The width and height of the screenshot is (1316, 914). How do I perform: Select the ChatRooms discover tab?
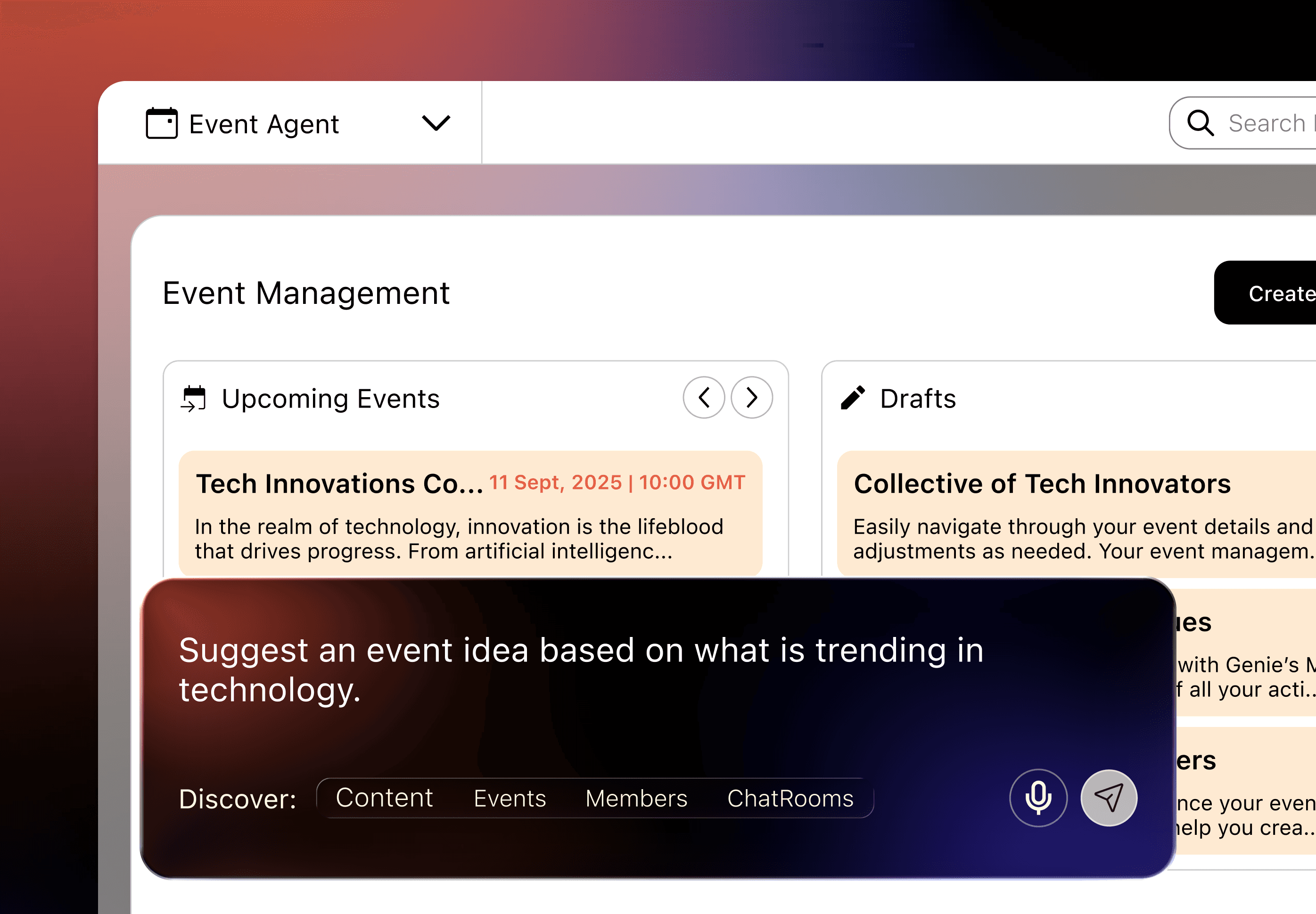(790, 798)
